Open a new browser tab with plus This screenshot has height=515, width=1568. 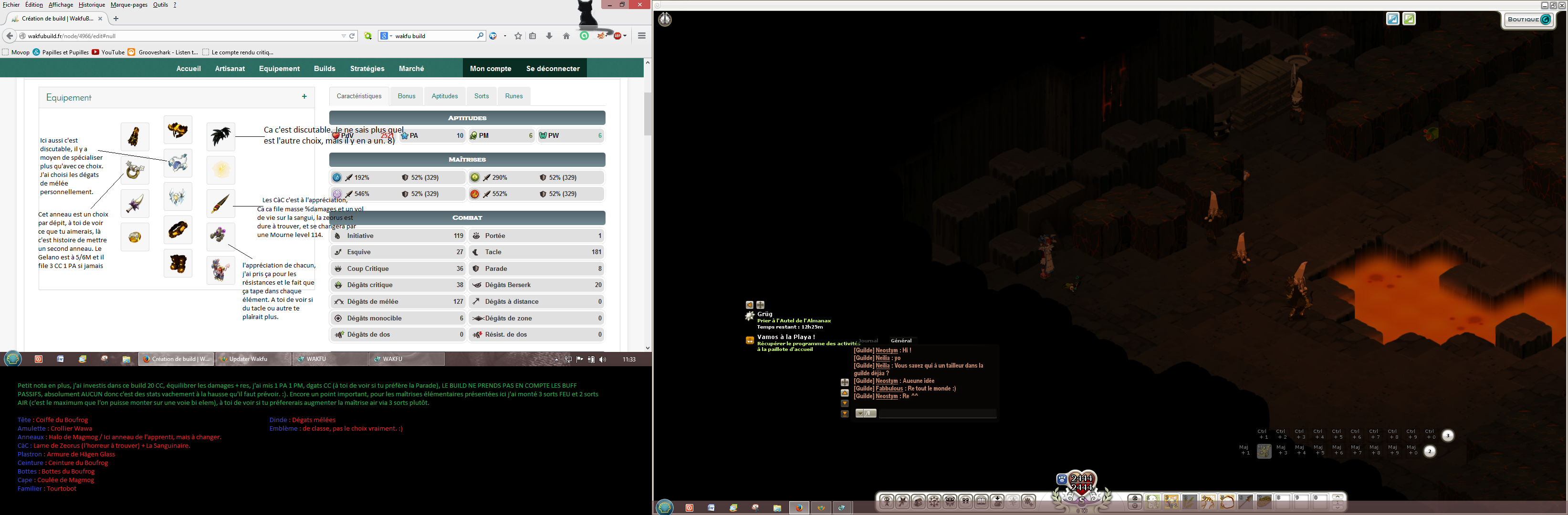(x=115, y=18)
